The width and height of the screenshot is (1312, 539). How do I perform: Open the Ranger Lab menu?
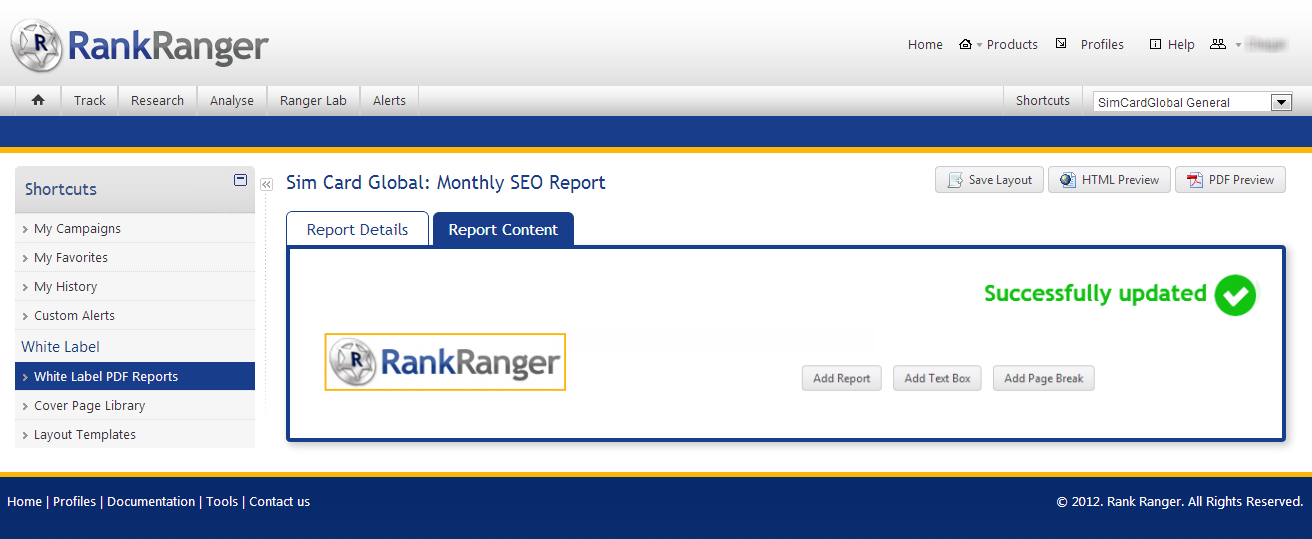(x=313, y=100)
